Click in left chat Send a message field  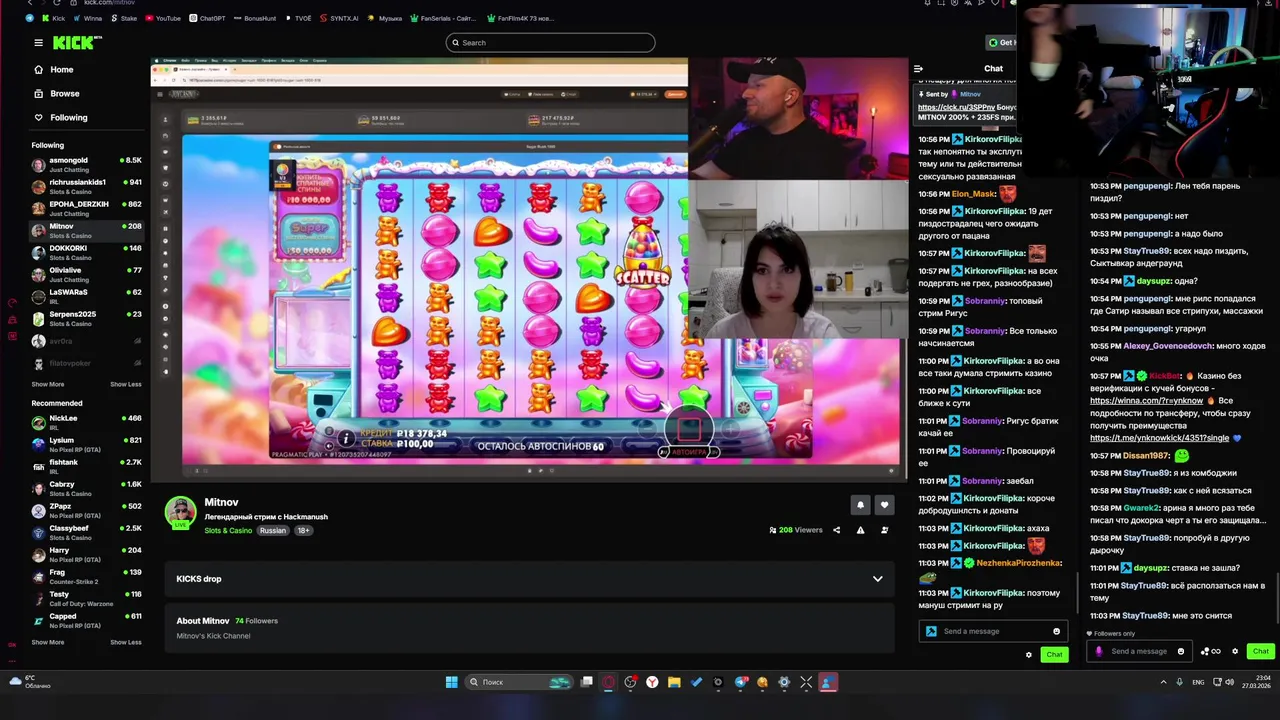991,631
